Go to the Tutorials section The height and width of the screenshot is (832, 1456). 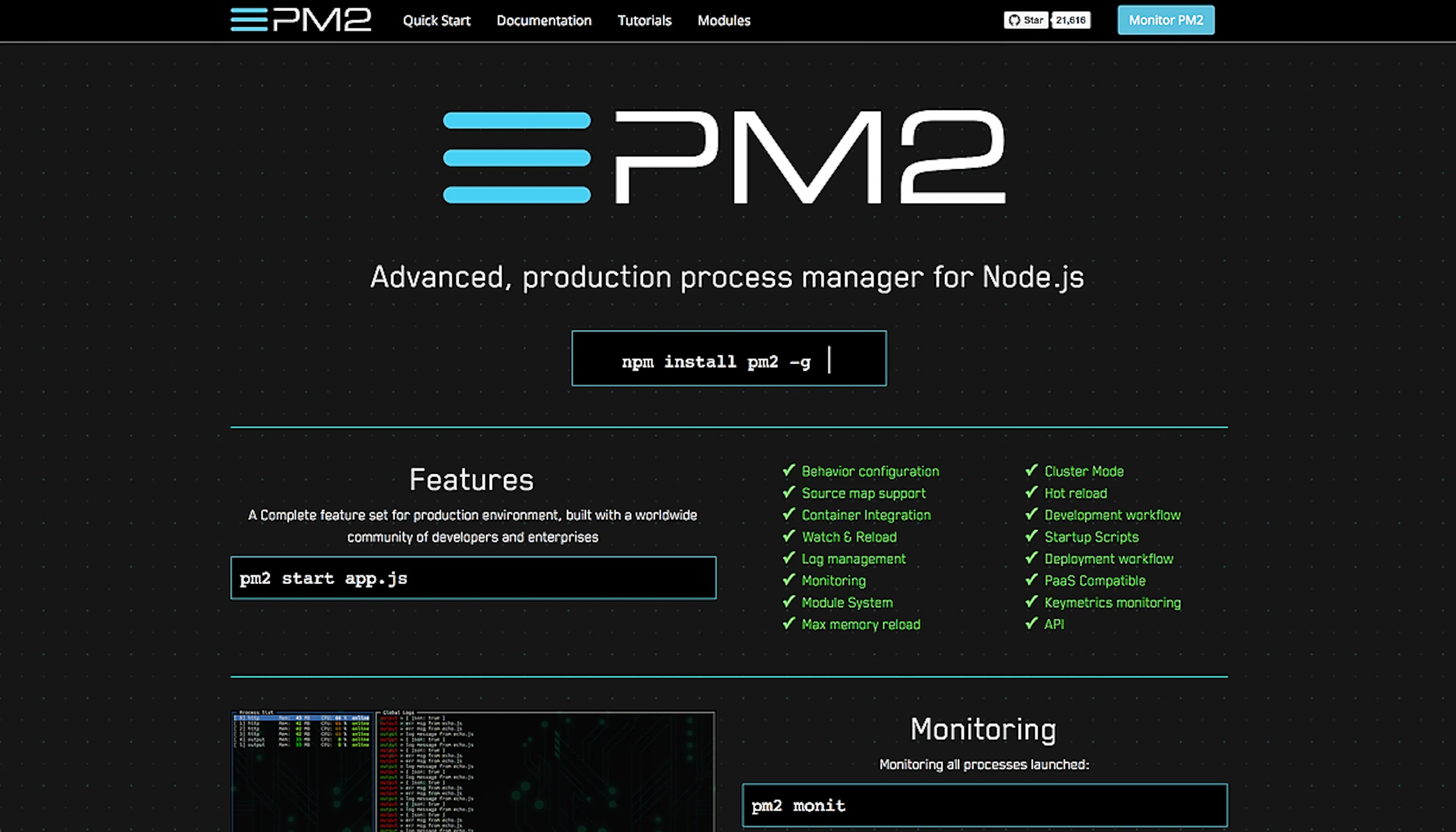644,20
